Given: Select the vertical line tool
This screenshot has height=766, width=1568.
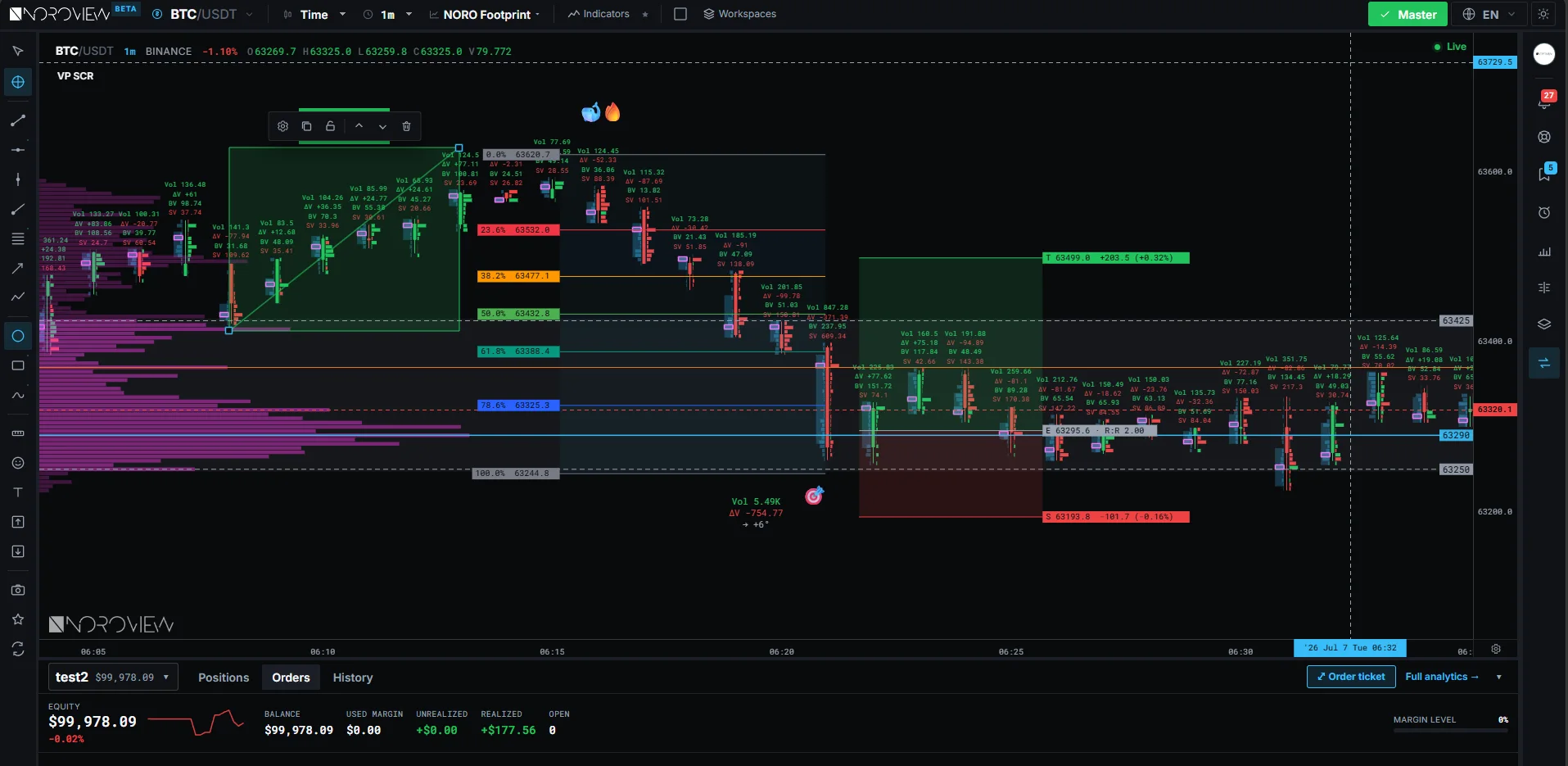Looking at the screenshot, I should pyautogui.click(x=18, y=179).
